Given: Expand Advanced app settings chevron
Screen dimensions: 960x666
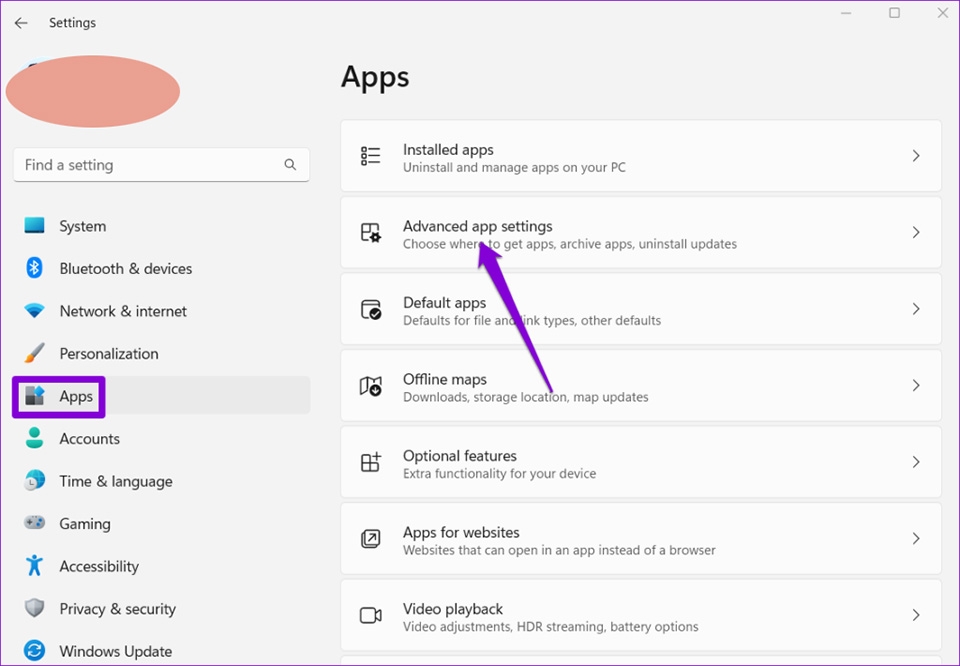Looking at the screenshot, I should (x=916, y=233).
